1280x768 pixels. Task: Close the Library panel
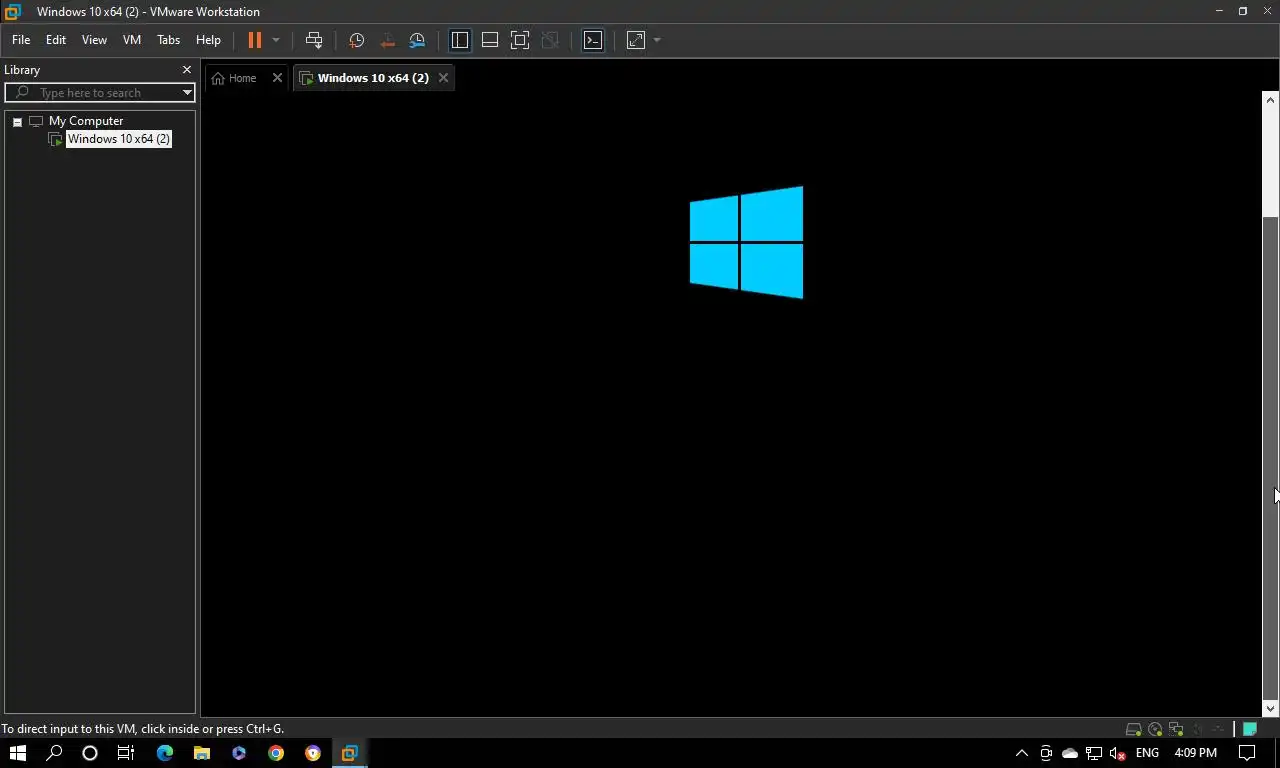click(187, 70)
